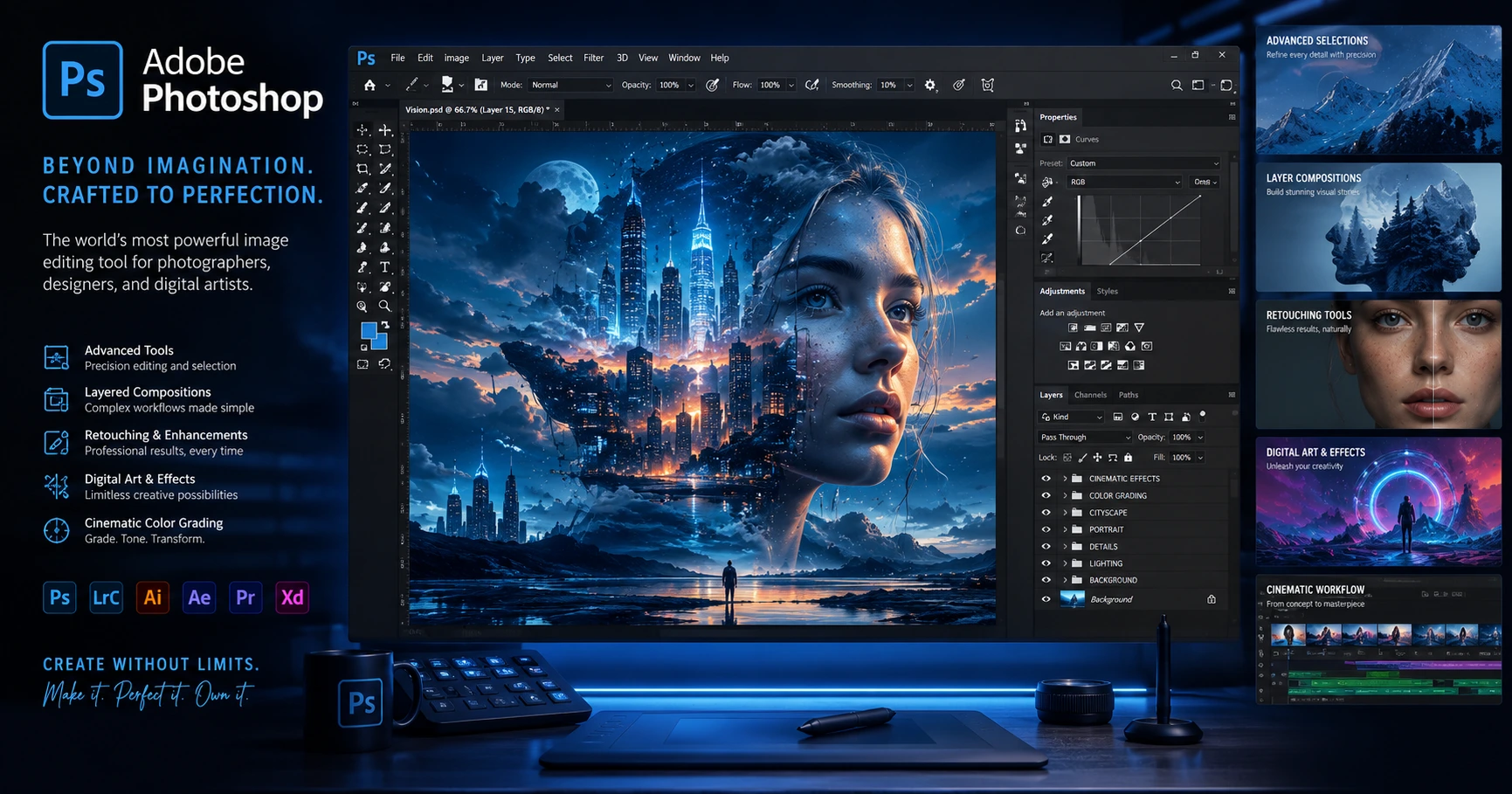Hide the COLOR GRADING layer group
1512x794 pixels.
coord(1046,495)
